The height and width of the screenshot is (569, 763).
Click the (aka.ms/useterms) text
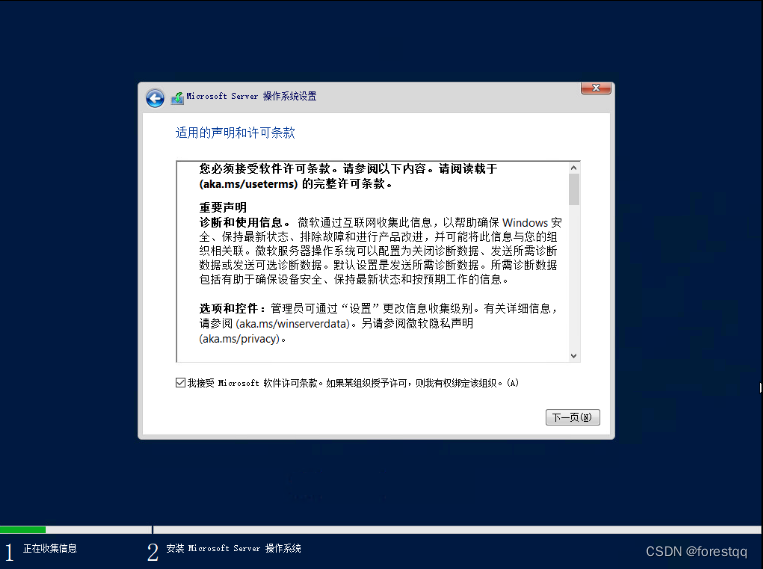[x=248, y=184]
